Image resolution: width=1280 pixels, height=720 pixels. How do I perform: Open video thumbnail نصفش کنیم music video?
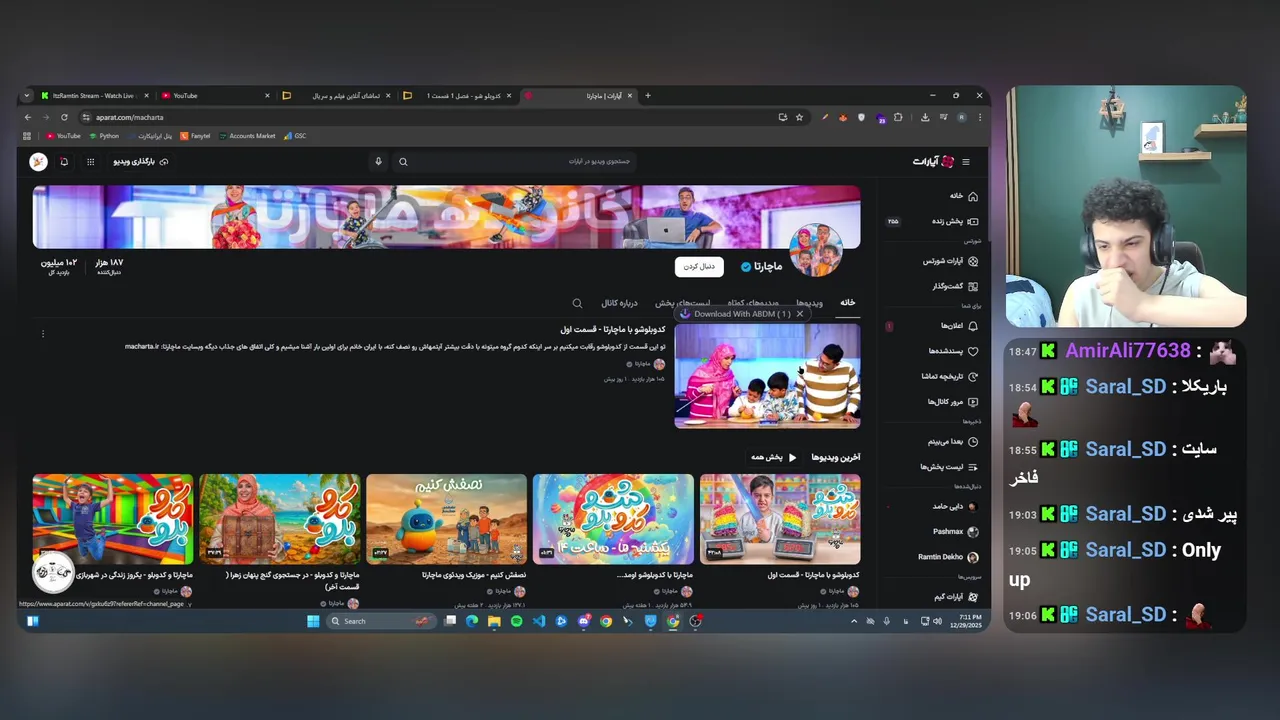[446, 519]
